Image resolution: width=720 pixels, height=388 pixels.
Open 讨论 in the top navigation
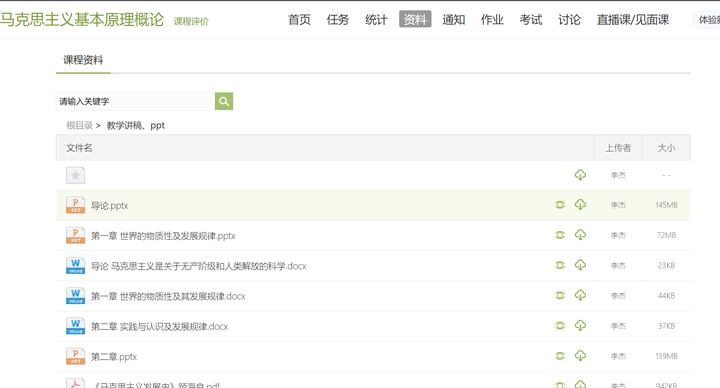pos(569,20)
